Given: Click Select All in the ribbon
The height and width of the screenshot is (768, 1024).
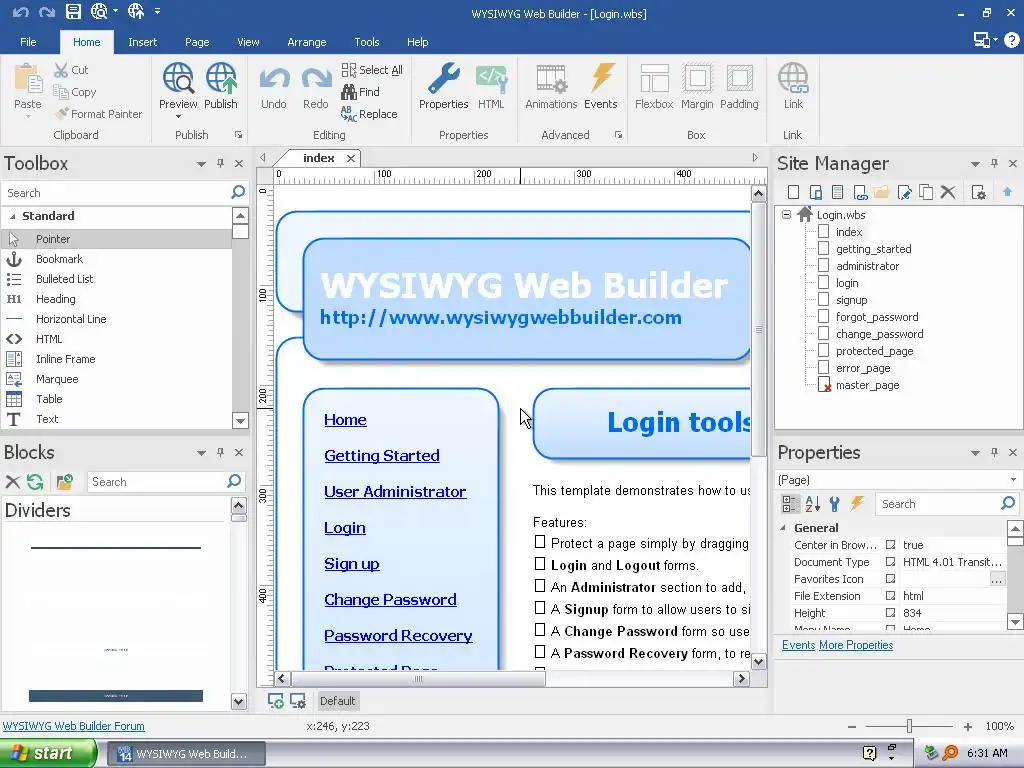Looking at the screenshot, I should point(372,70).
